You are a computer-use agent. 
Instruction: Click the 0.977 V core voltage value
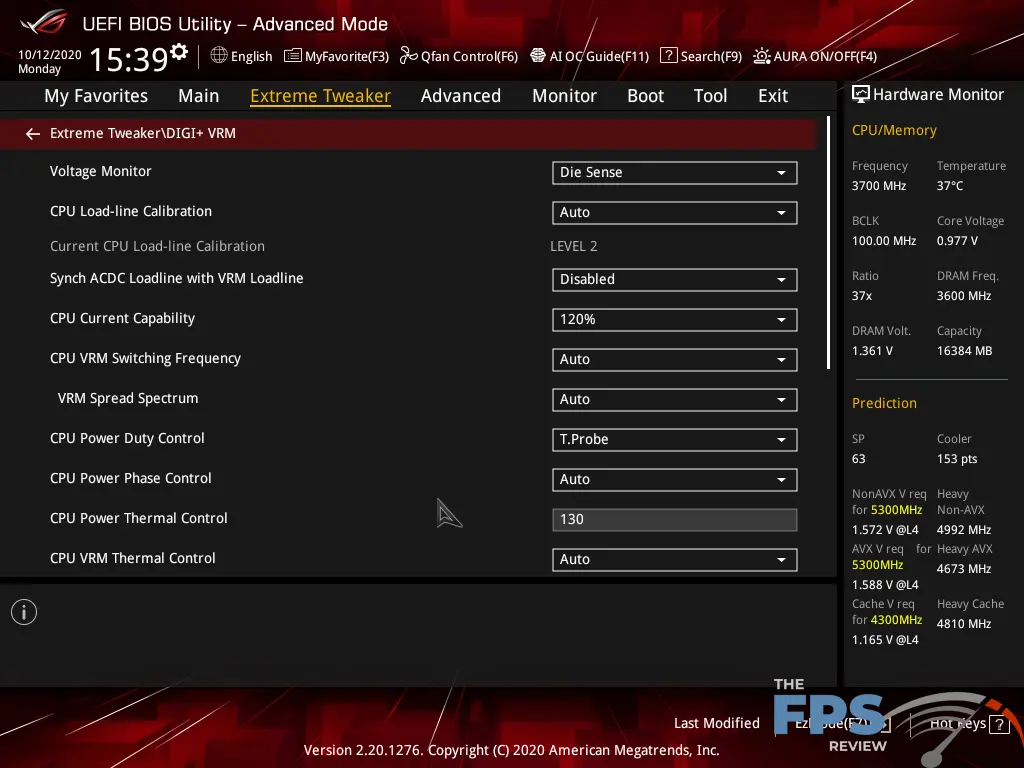957,241
